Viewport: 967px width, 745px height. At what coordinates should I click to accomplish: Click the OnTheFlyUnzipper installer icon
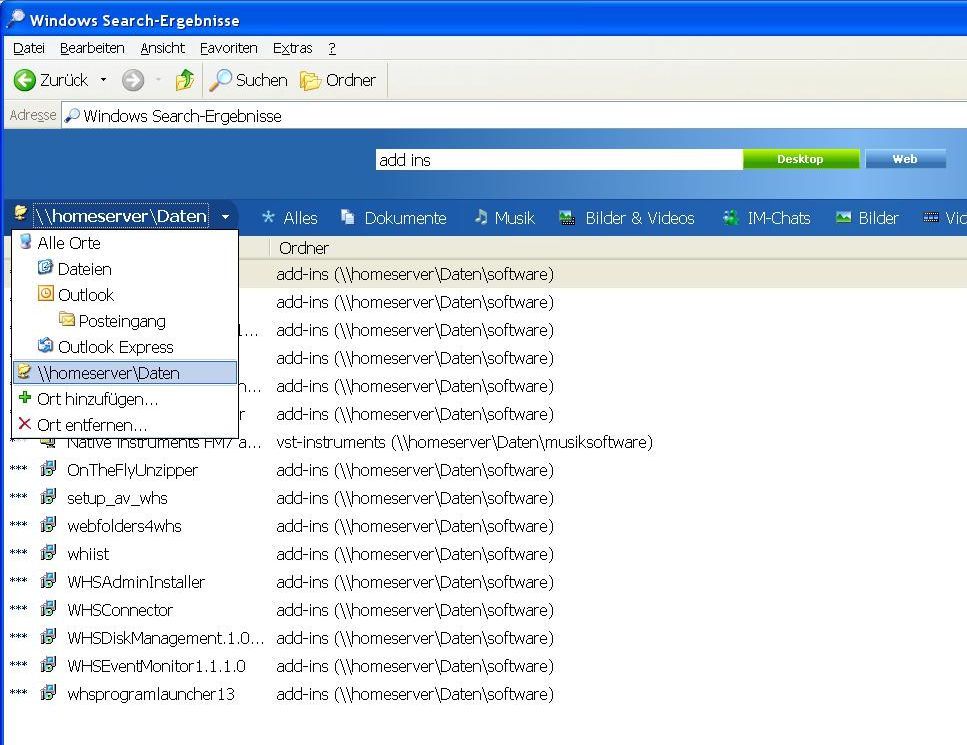click(48, 469)
